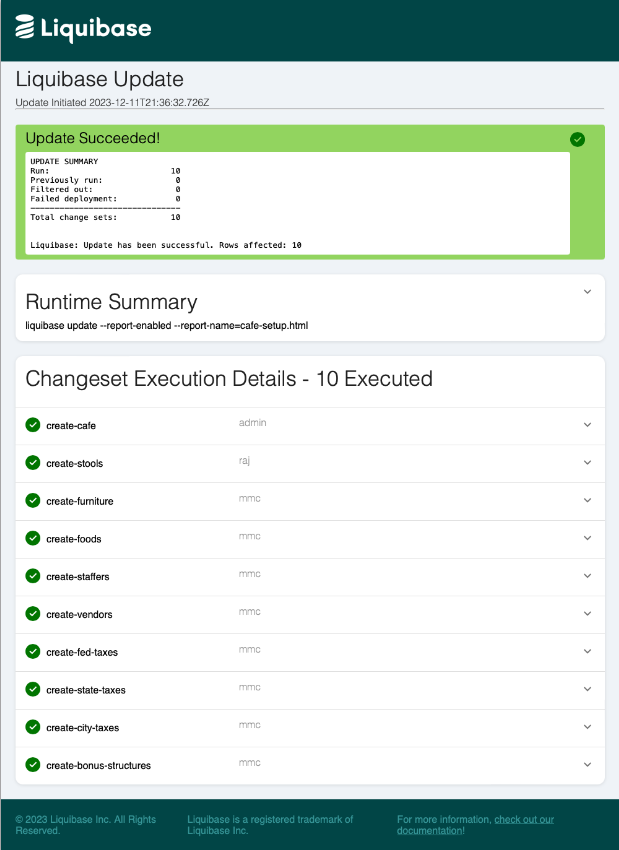Expand details for create-state-taxes
The image size is (619, 850).
[x=589, y=688]
